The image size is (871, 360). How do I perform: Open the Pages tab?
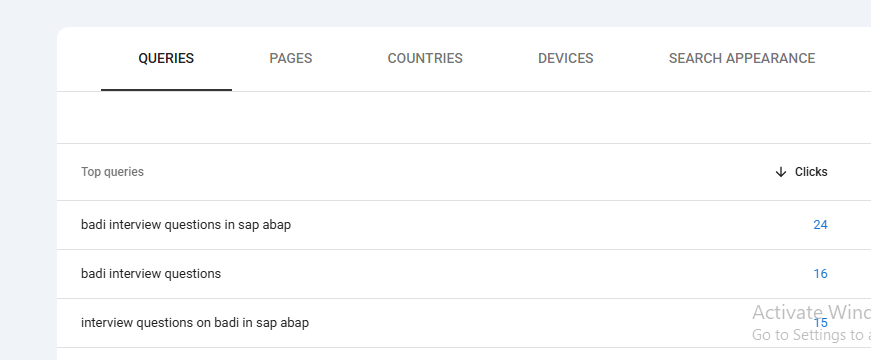pos(291,58)
